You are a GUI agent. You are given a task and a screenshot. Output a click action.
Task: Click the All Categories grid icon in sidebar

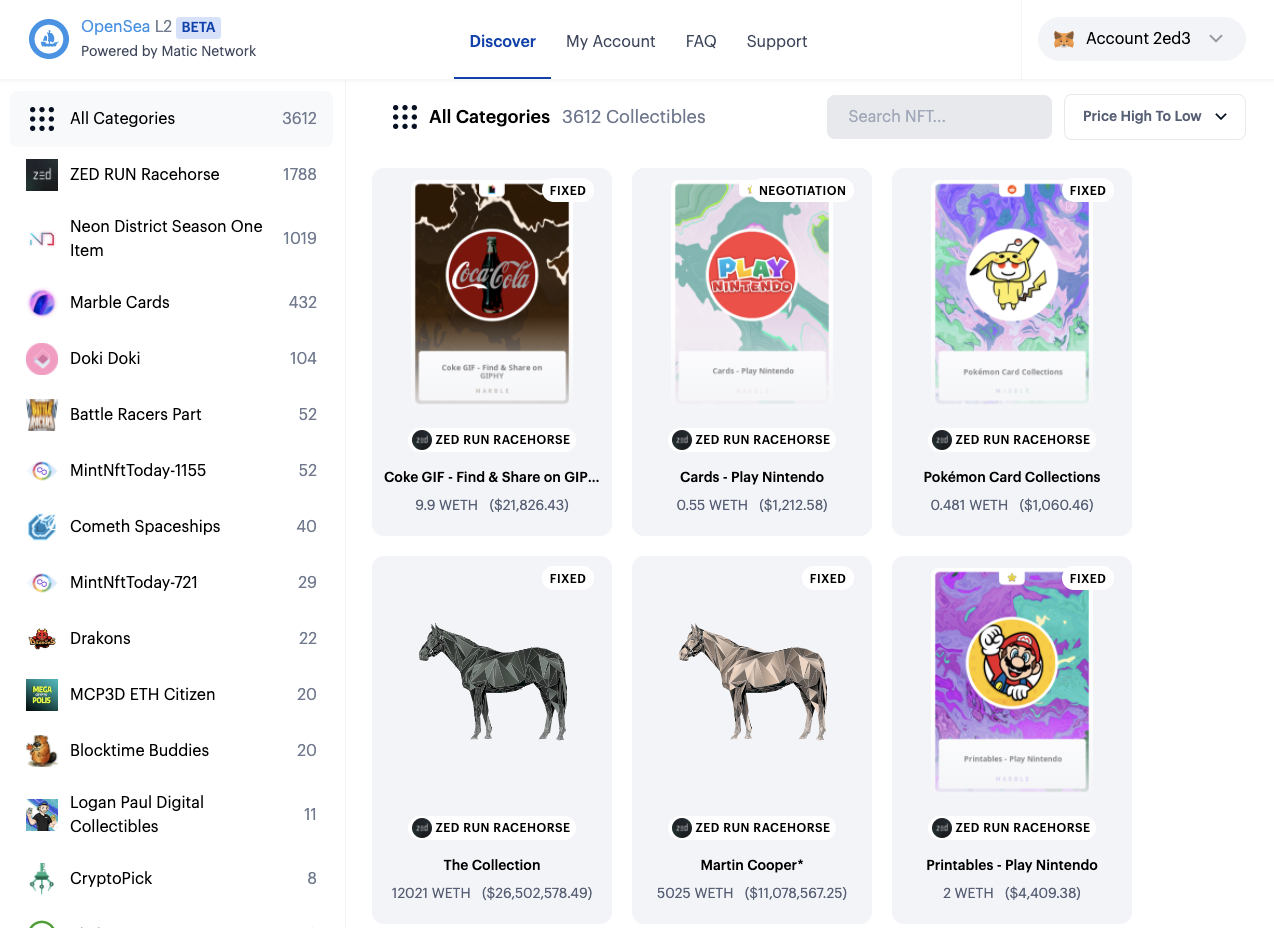[42, 118]
